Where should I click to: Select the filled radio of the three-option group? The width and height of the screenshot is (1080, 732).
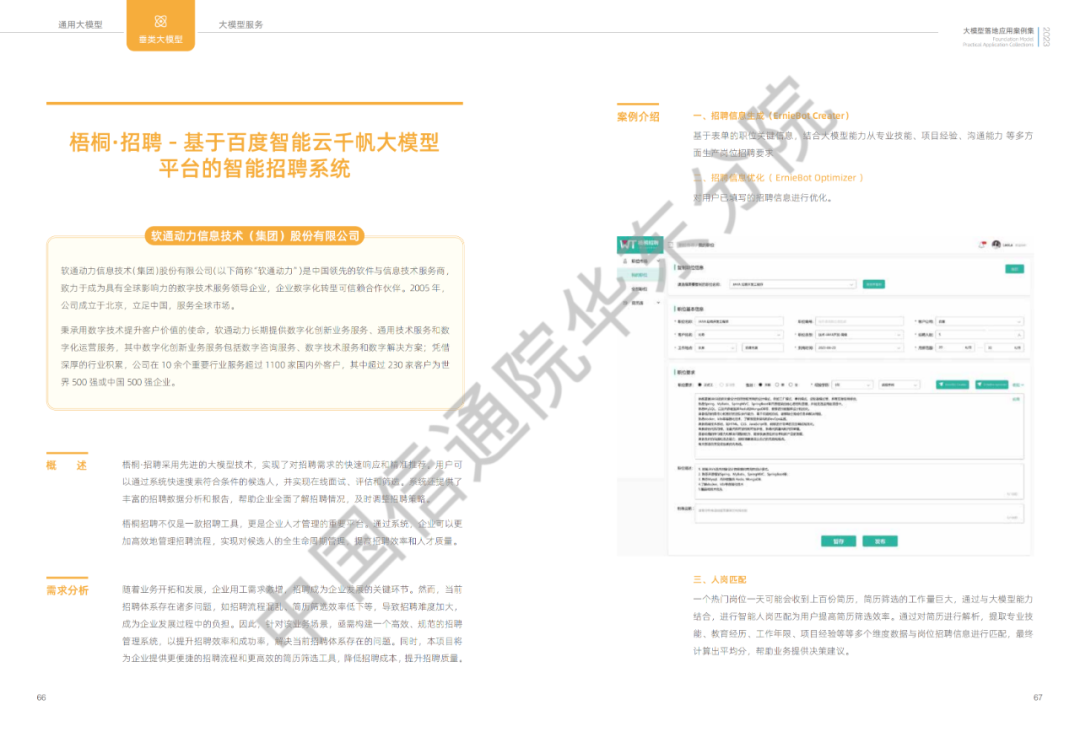760,385
